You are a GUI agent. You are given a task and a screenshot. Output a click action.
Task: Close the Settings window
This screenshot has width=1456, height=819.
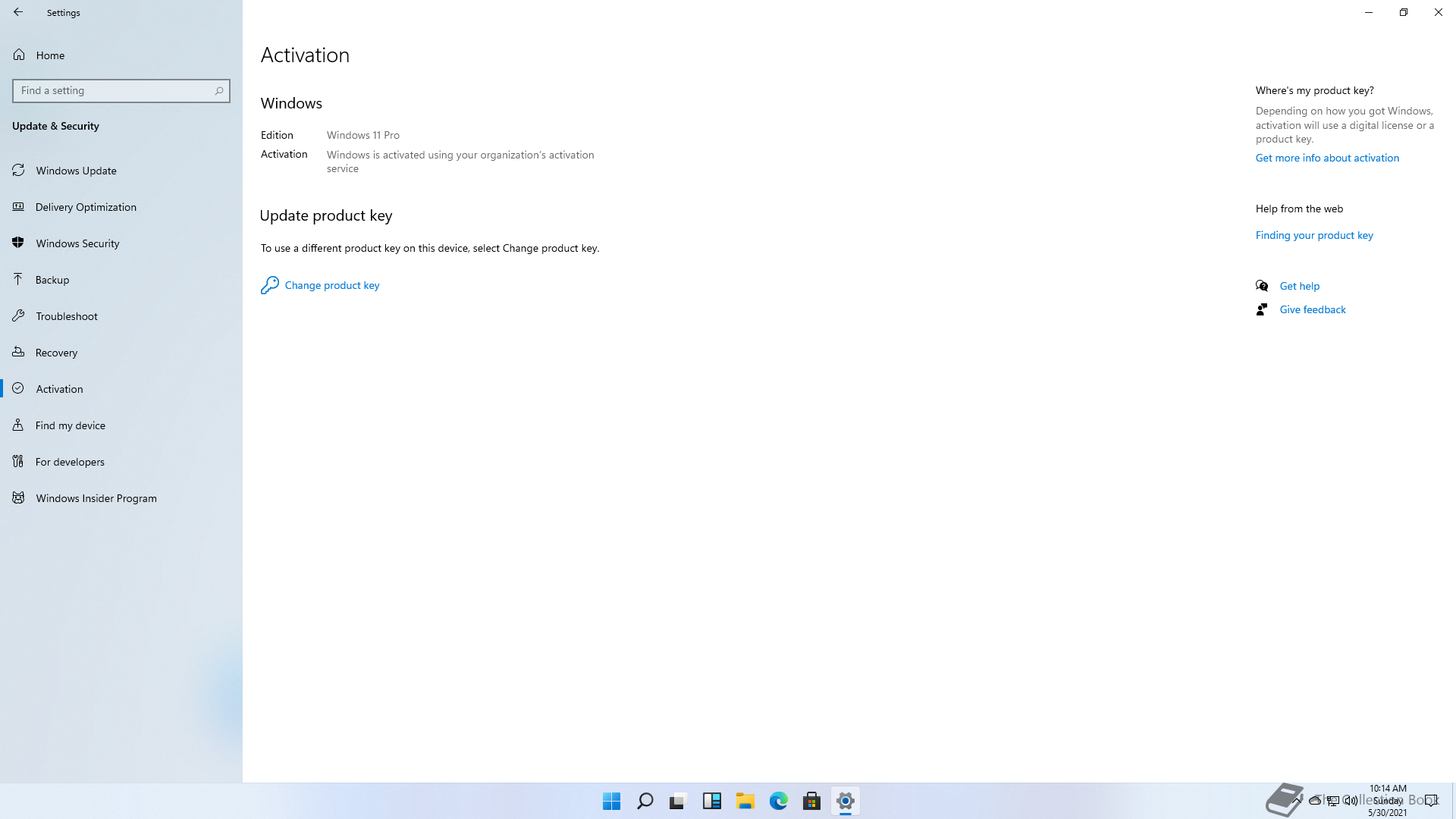pos(1439,12)
